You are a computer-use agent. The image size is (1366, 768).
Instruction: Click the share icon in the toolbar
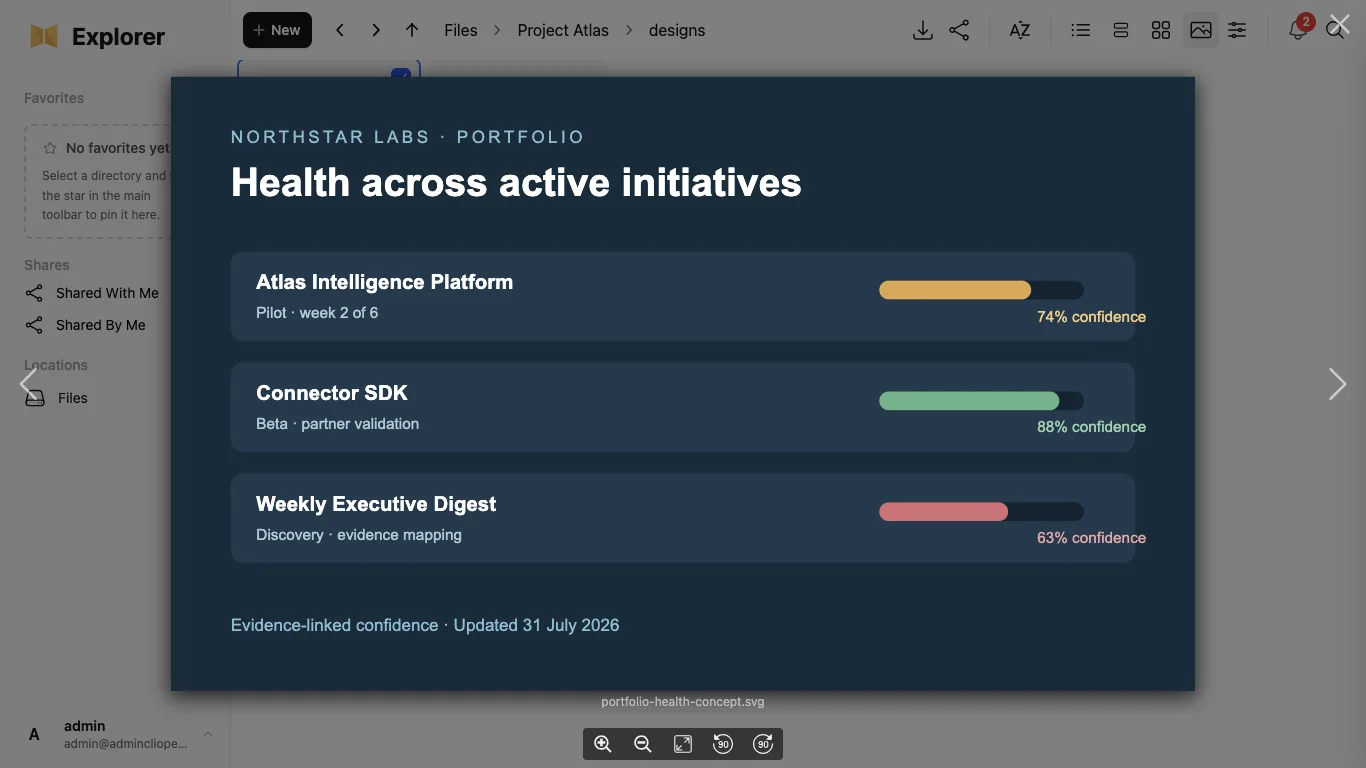click(x=959, y=30)
